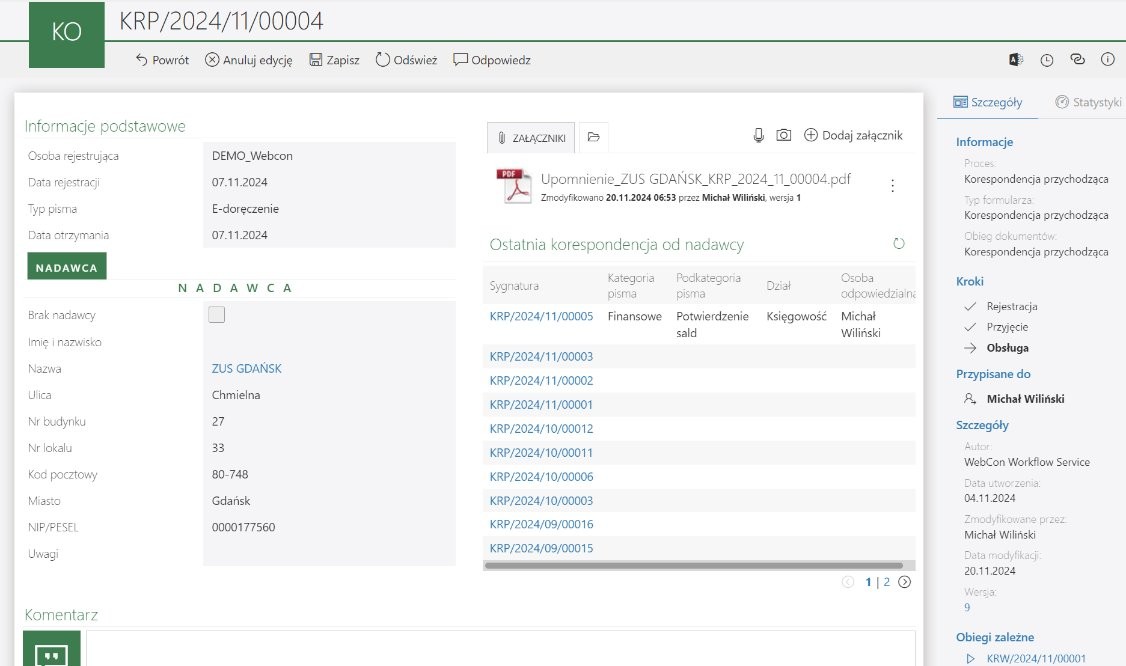Click the microphone icon above attachments
This screenshot has height=666, width=1126.
(759, 135)
